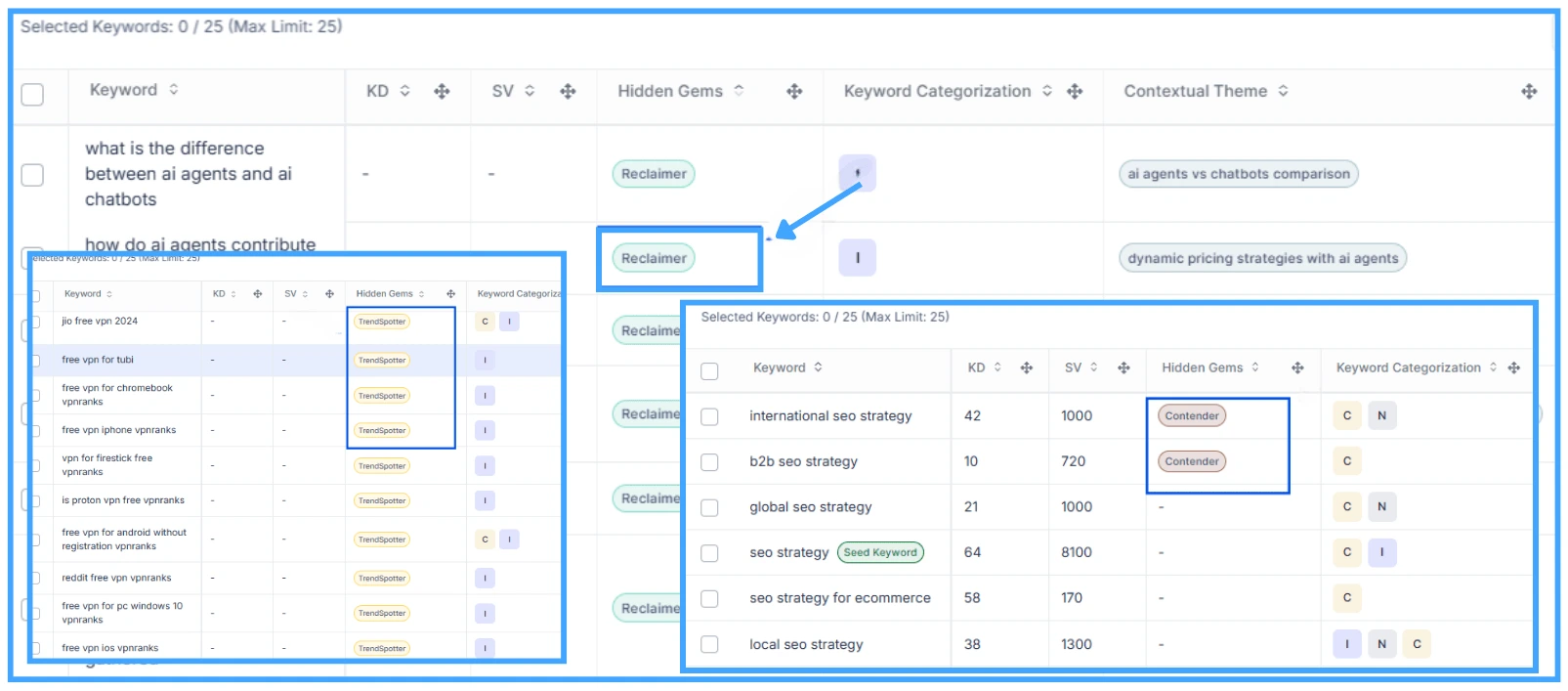1568x691 pixels.
Task: Check the row for ai agents and ai chatbots difference
Action: (x=32, y=175)
